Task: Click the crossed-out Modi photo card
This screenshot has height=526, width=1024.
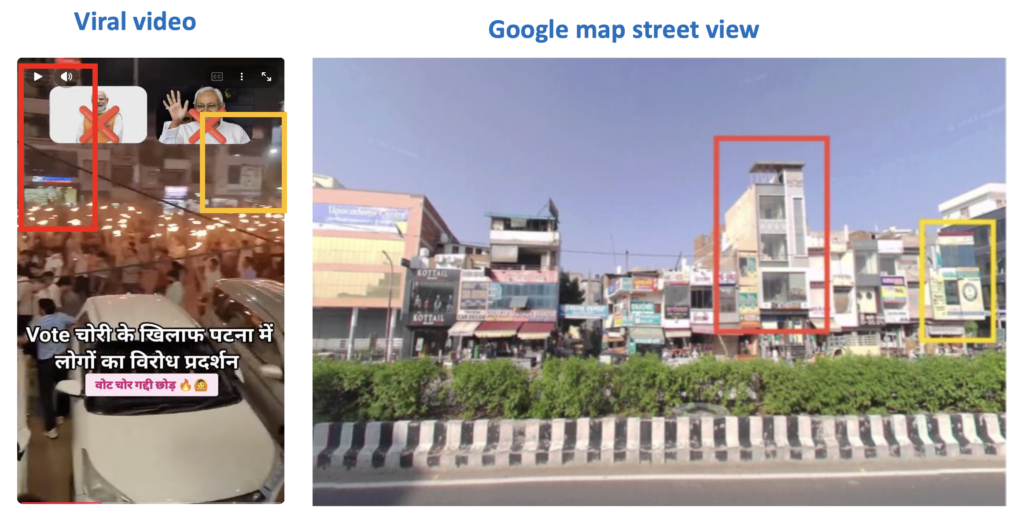Action: (x=98, y=114)
